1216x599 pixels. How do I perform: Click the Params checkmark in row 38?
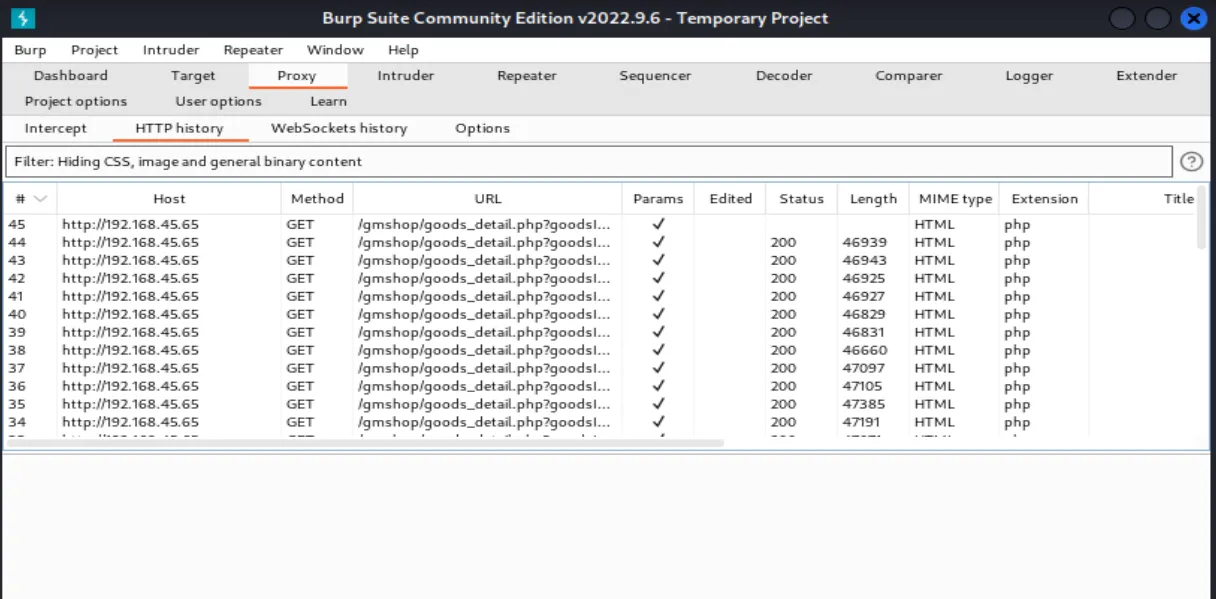click(x=658, y=350)
